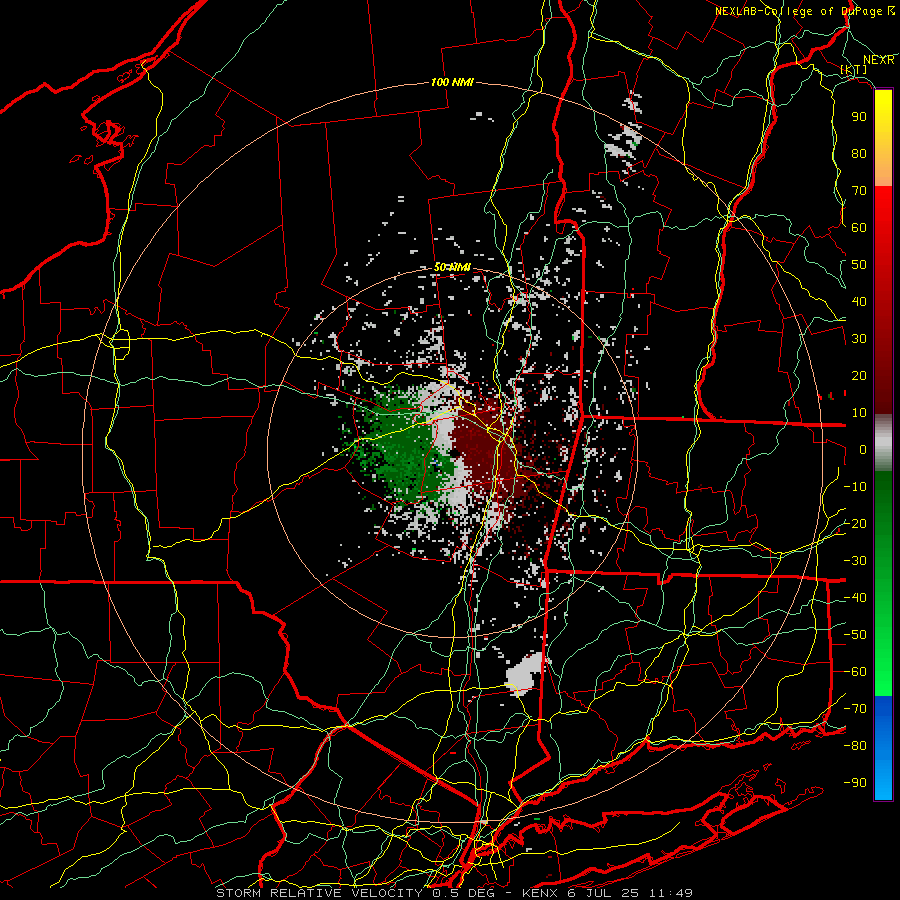Click the 40 value on the velocity scale
Image resolution: width=900 pixels, height=900 pixels.
tap(859, 301)
